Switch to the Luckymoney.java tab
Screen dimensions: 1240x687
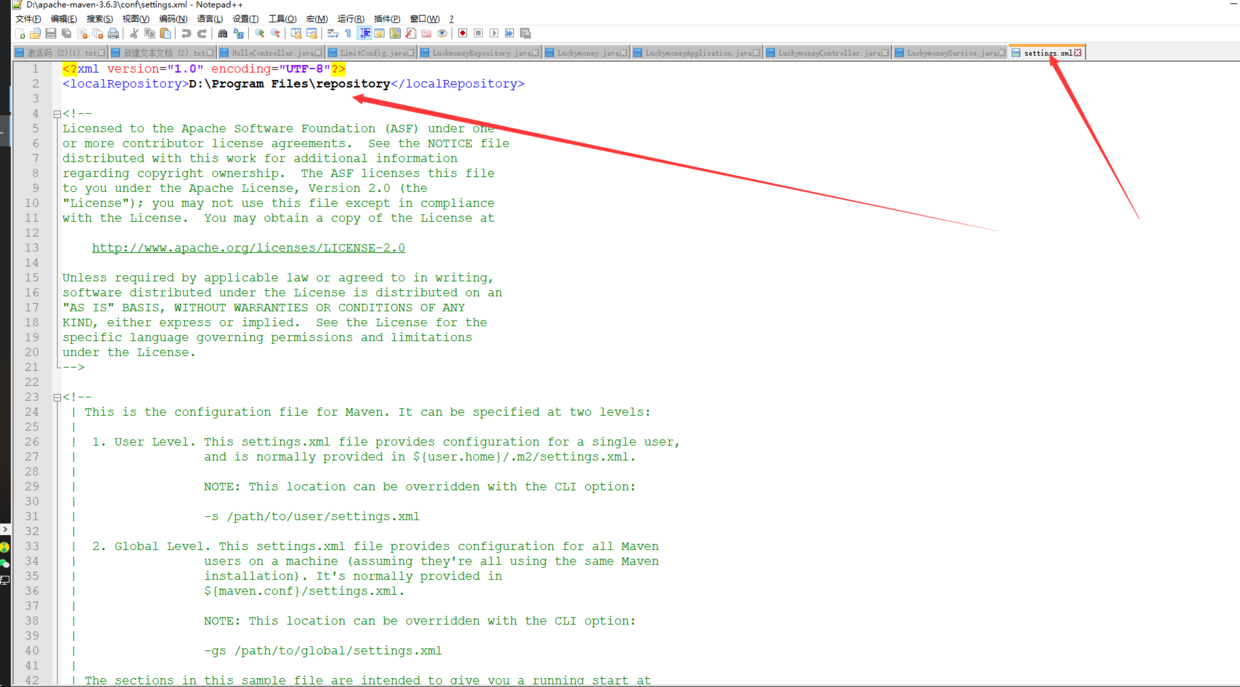click(x=586, y=52)
